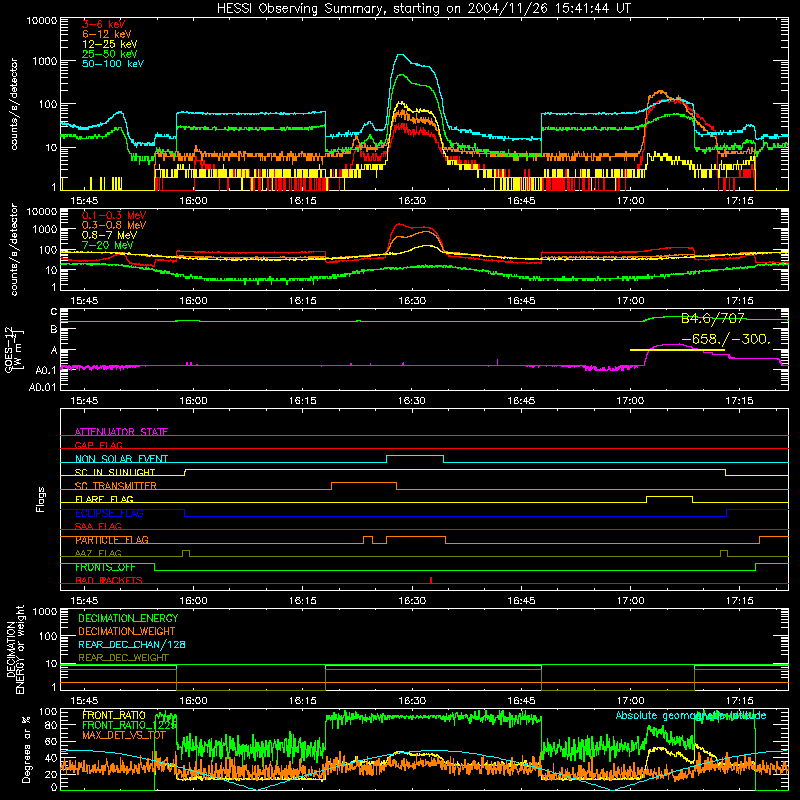Image resolution: width=800 pixels, height=800 pixels.
Task: Click the yellow FRONT_RATIO legend label
Action: (114, 715)
